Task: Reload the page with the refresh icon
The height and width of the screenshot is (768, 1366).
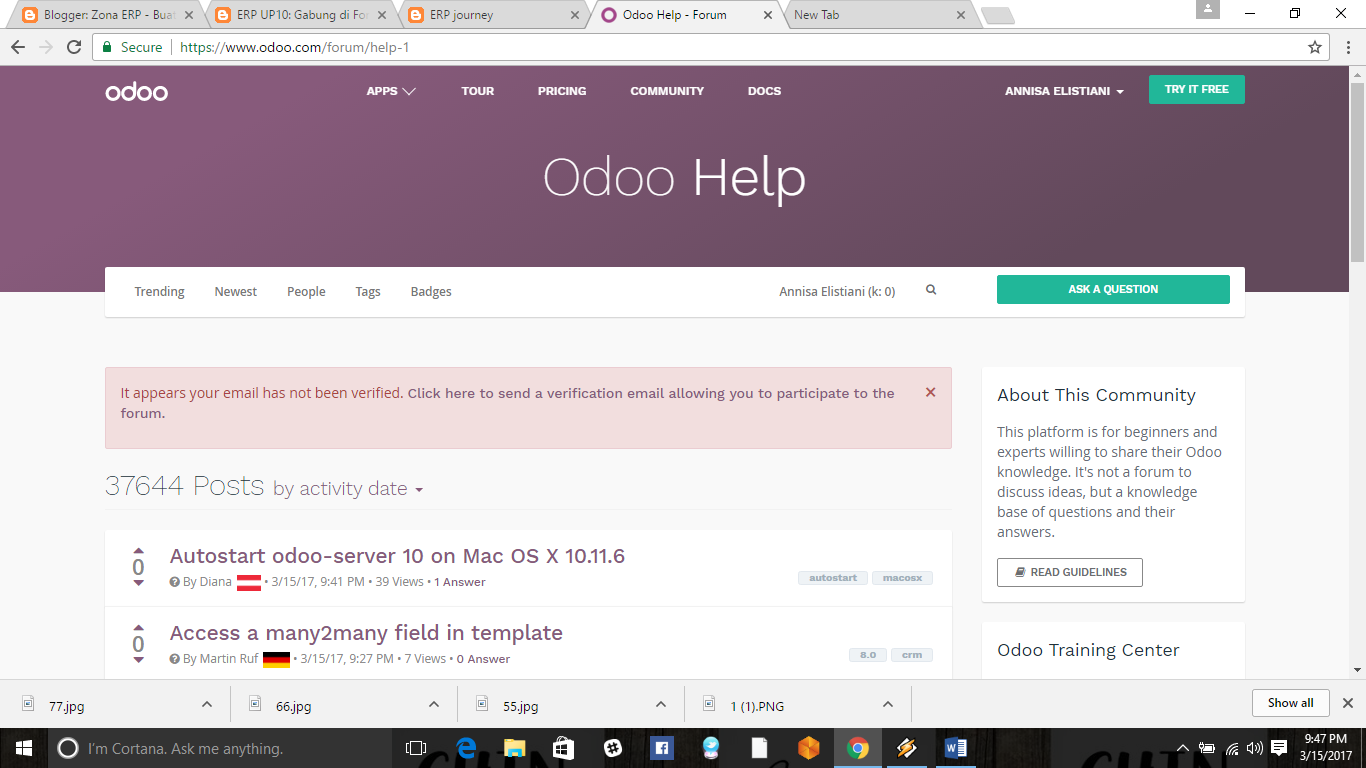Action: pos(74,47)
